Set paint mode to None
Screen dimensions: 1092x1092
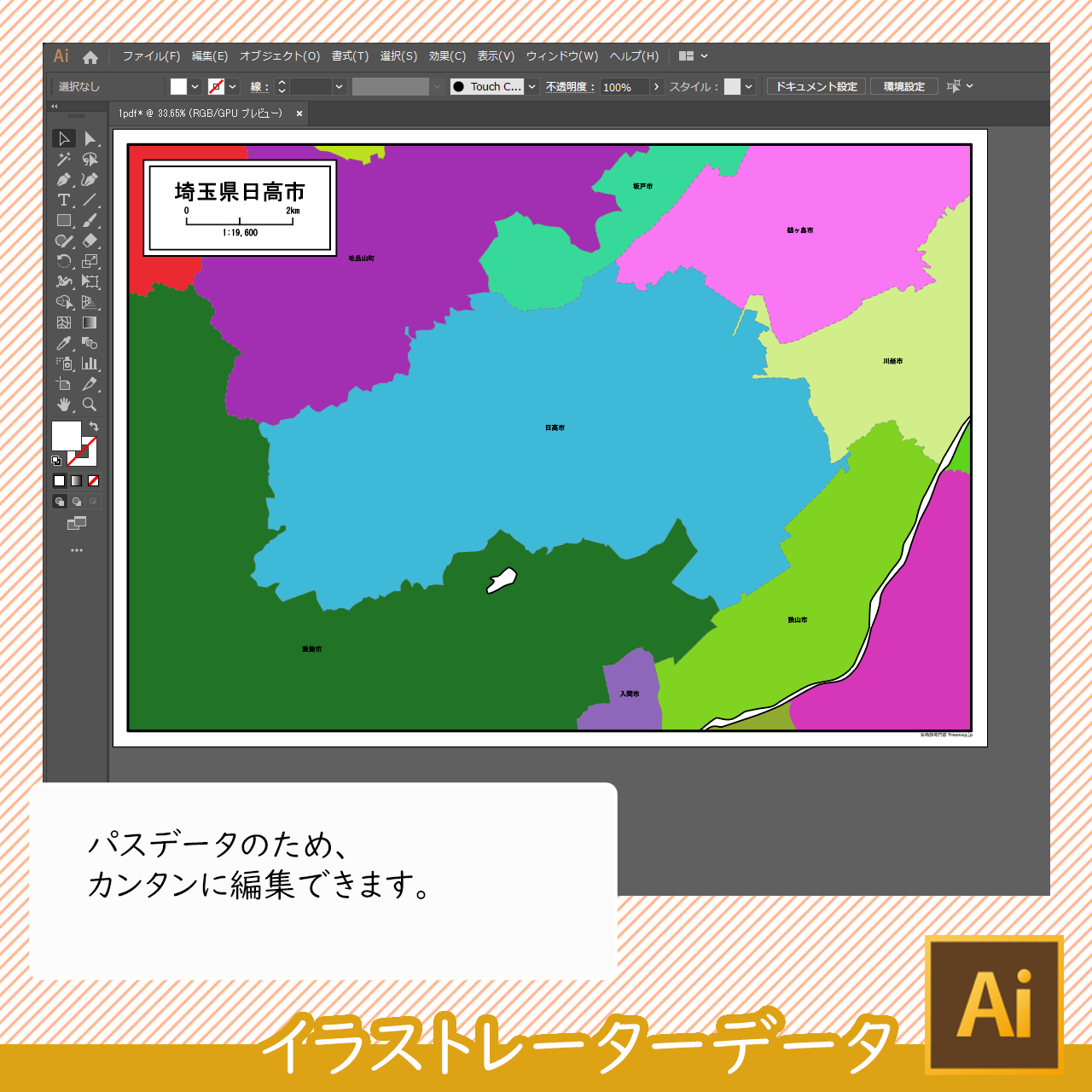click(x=93, y=481)
